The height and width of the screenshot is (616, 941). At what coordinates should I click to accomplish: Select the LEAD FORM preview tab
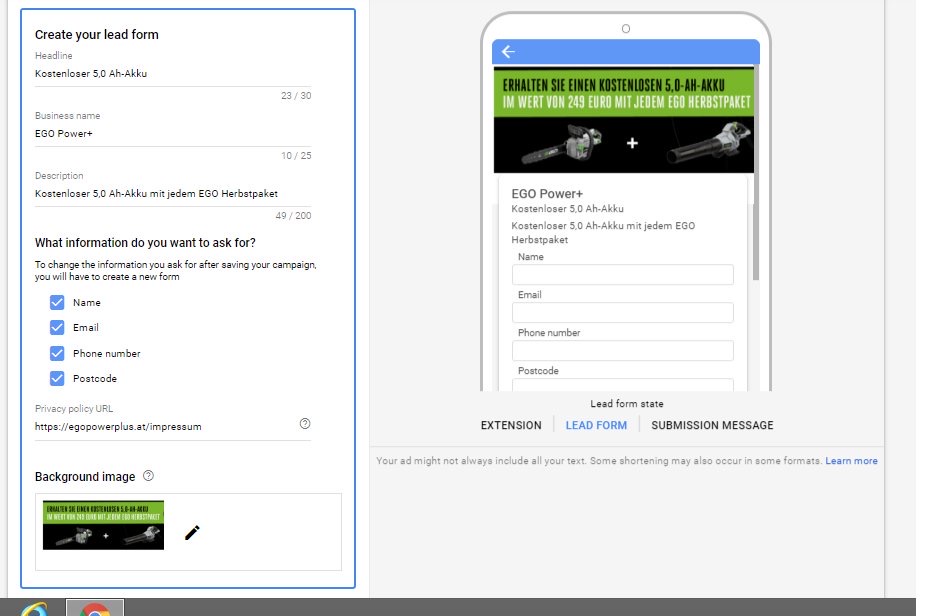click(x=596, y=425)
